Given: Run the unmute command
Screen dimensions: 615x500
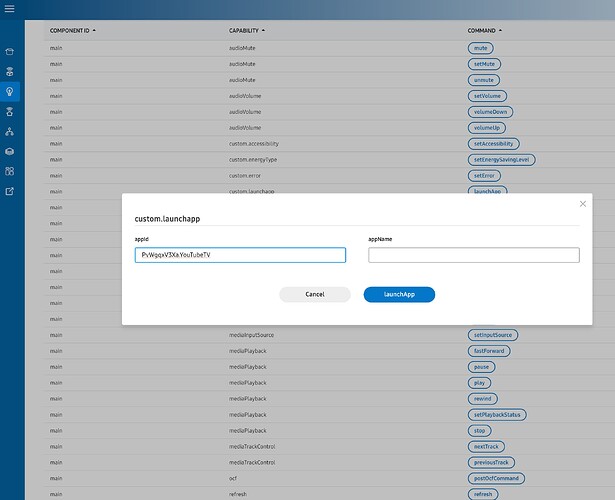Looking at the screenshot, I should (x=484, y=80).
